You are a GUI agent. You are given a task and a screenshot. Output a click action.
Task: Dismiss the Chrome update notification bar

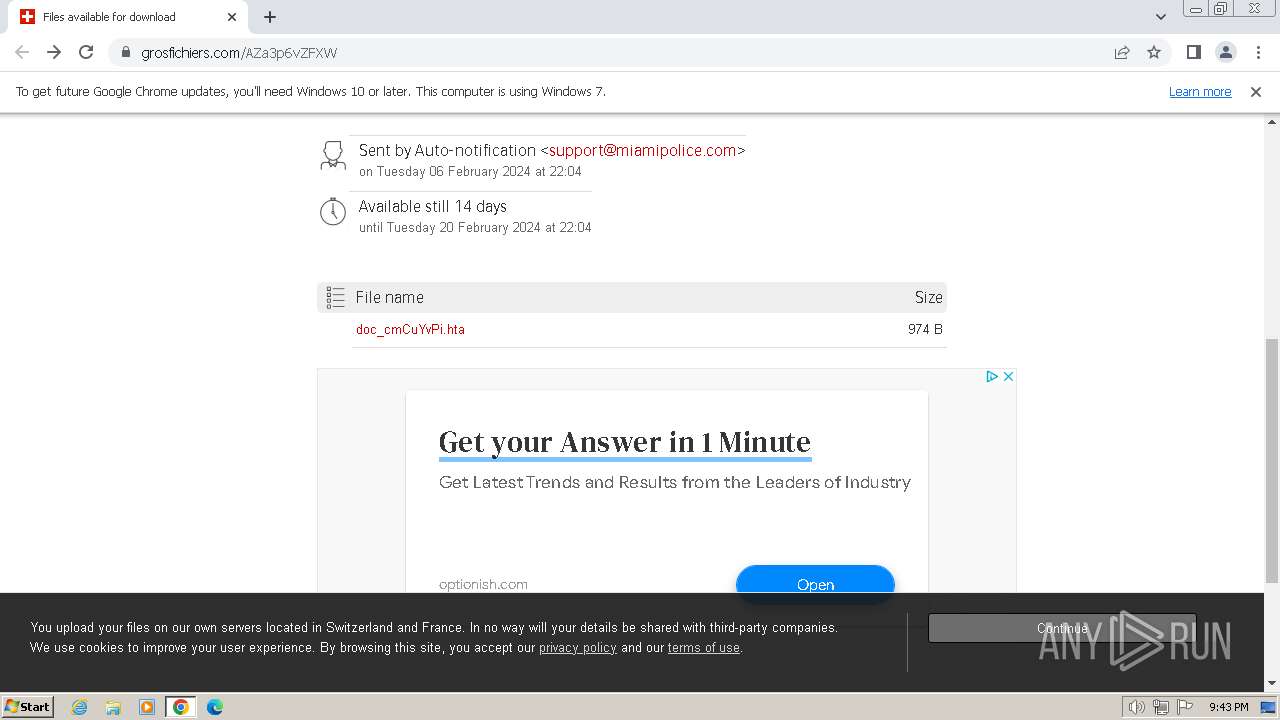coord(1256,91)
